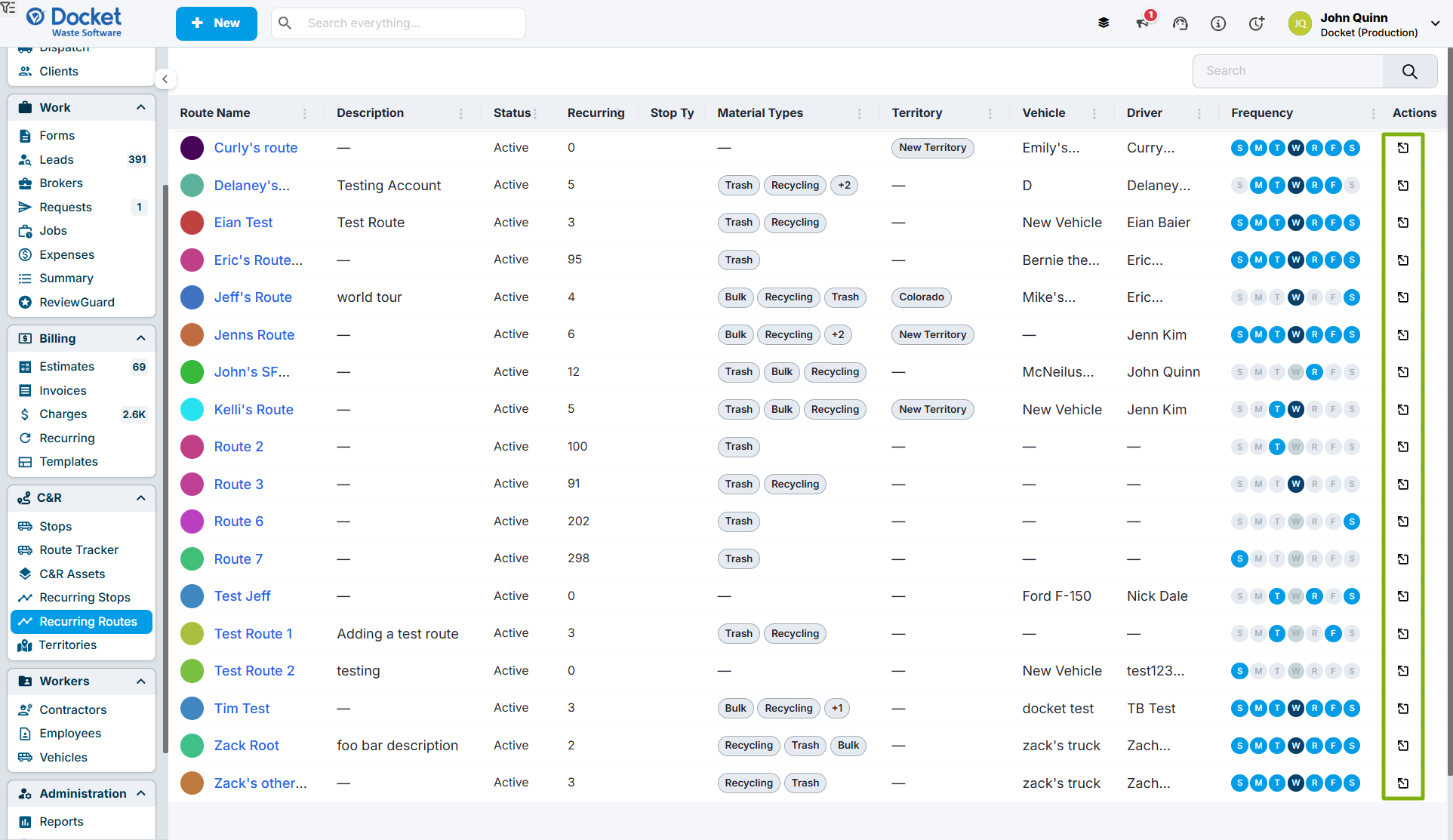Click the action icon for Test Jeff
The width and height of the screenshot is (1453, 840).
pos(1403,596)
